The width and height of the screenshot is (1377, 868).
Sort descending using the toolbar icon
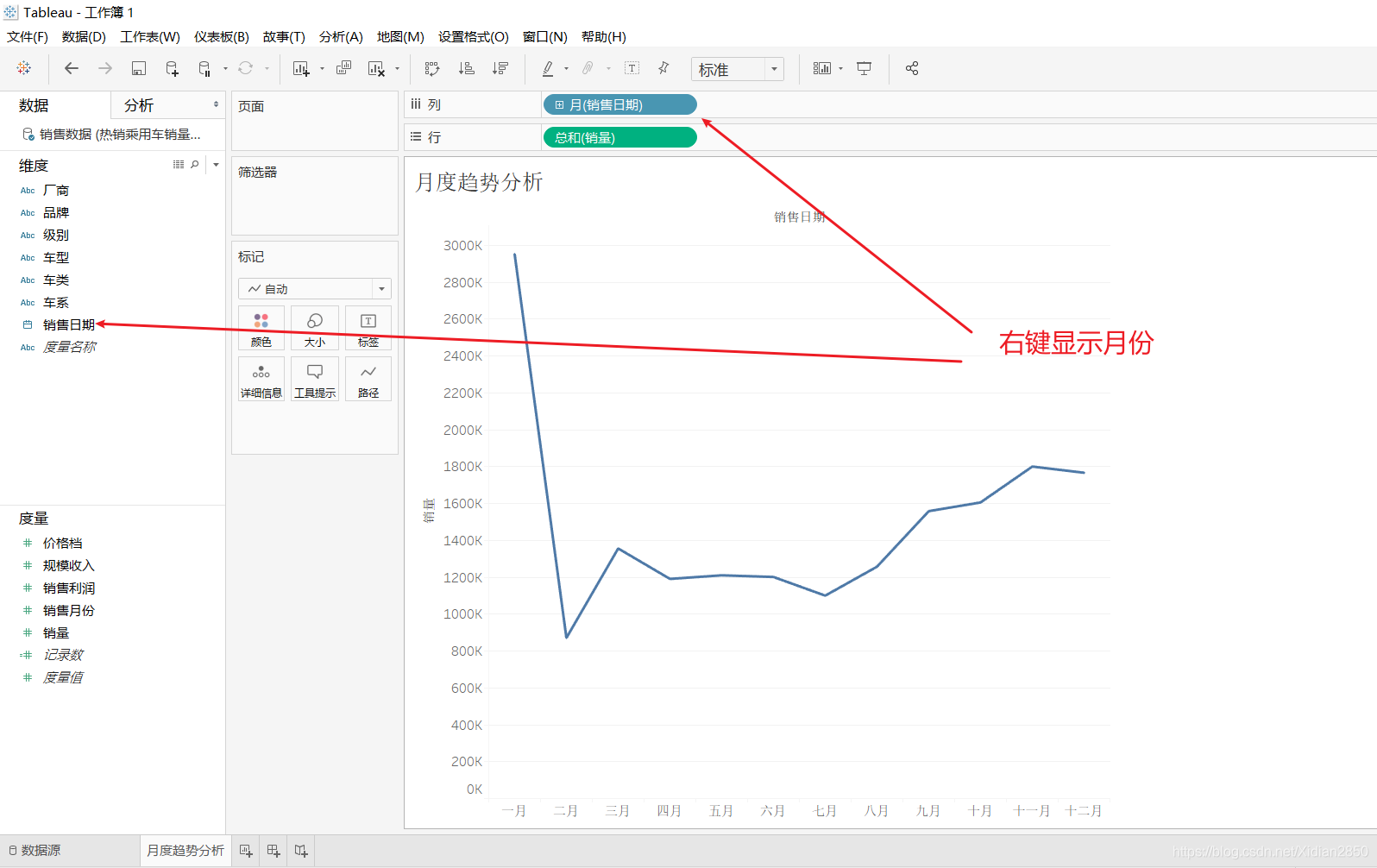click(500, 68)
